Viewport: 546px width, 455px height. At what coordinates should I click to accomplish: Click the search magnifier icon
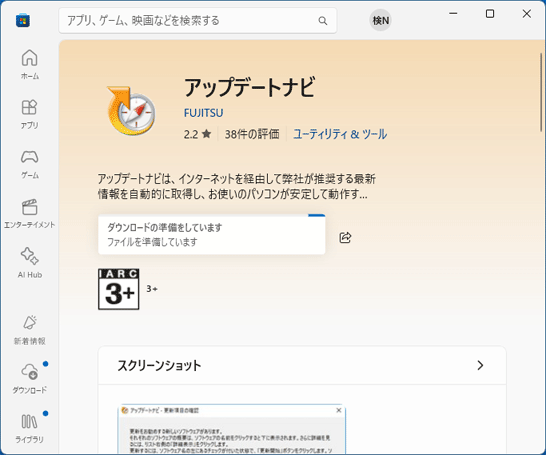[x=323, y=21]
